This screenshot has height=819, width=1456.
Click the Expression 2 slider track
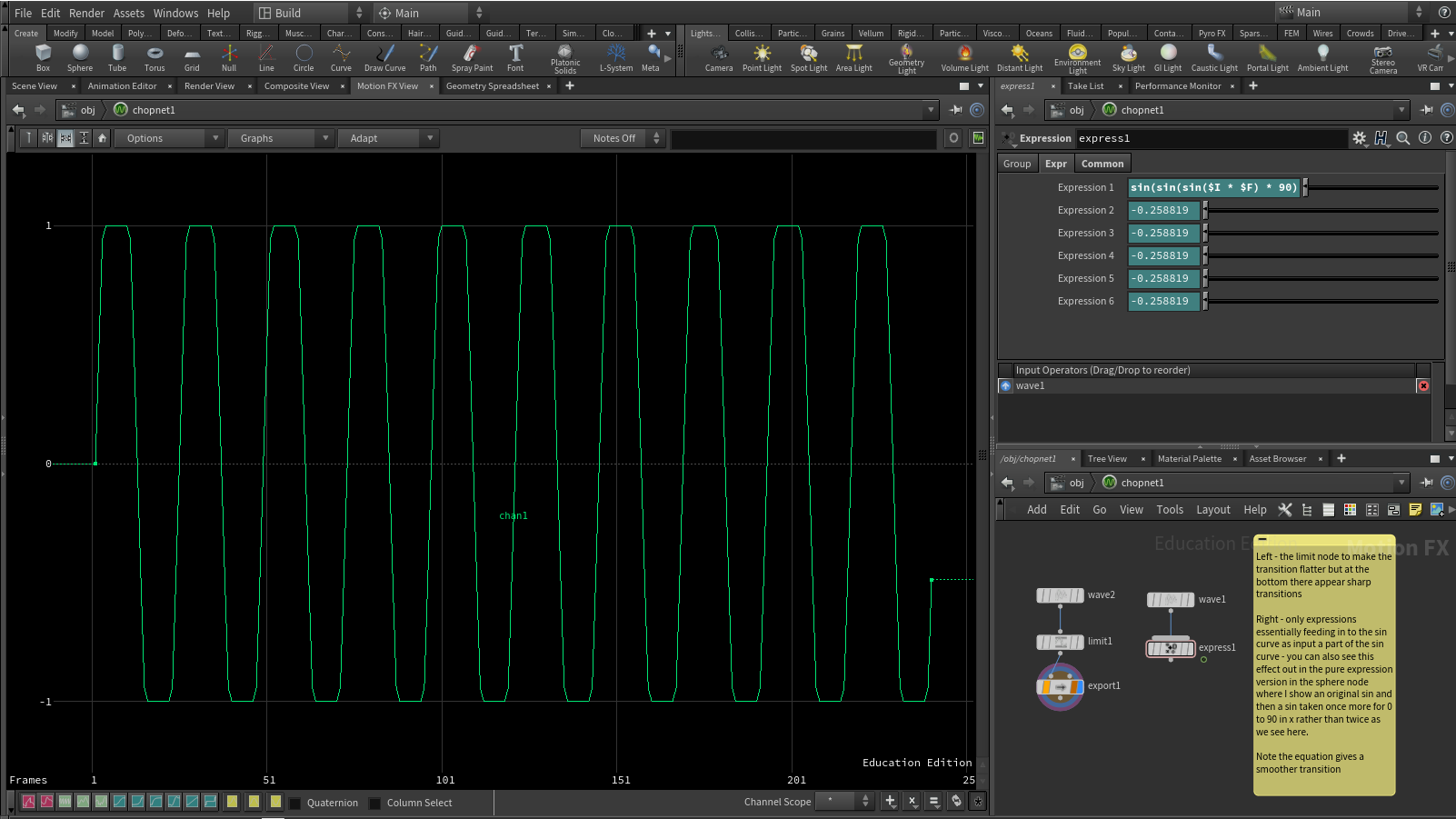[1322, 211]
